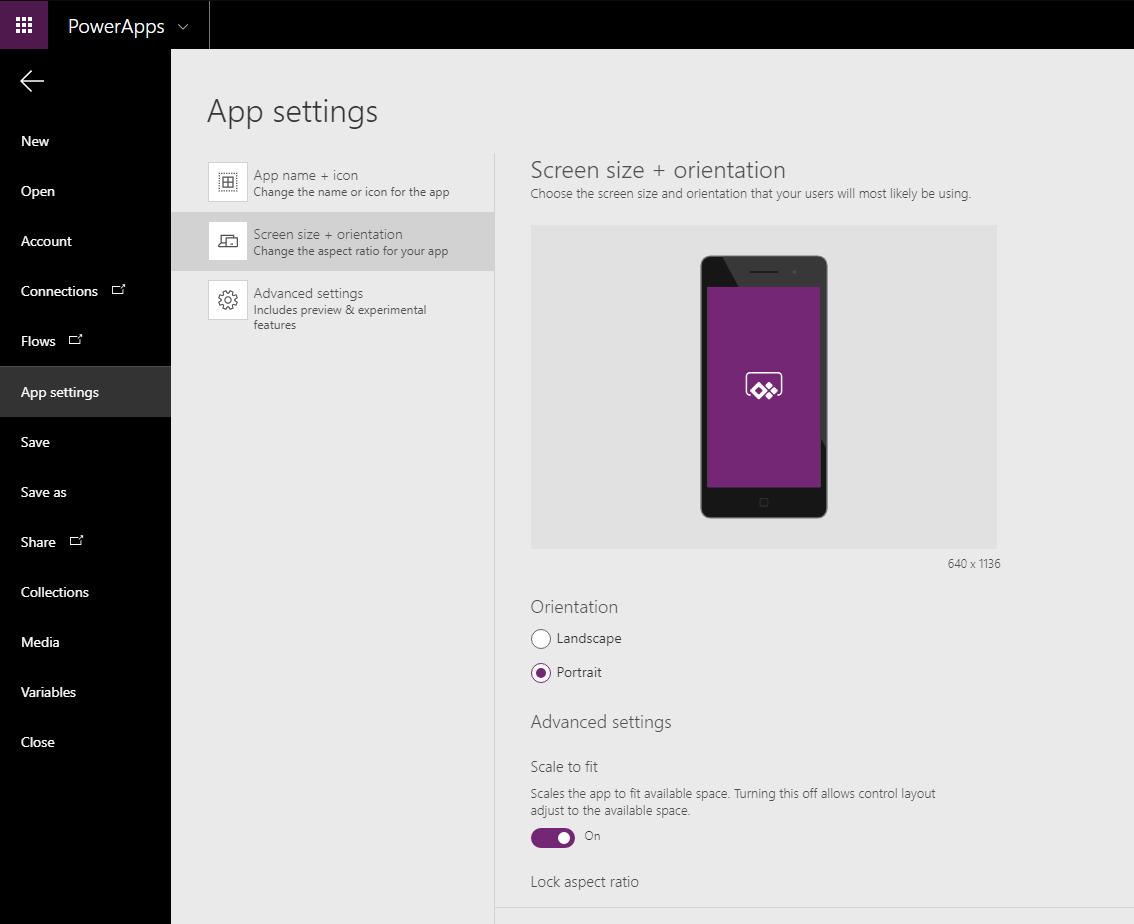This screenshot has width=1134, height=924.
Task: Open external link icon beside Flows
Action: coord(75,340)
